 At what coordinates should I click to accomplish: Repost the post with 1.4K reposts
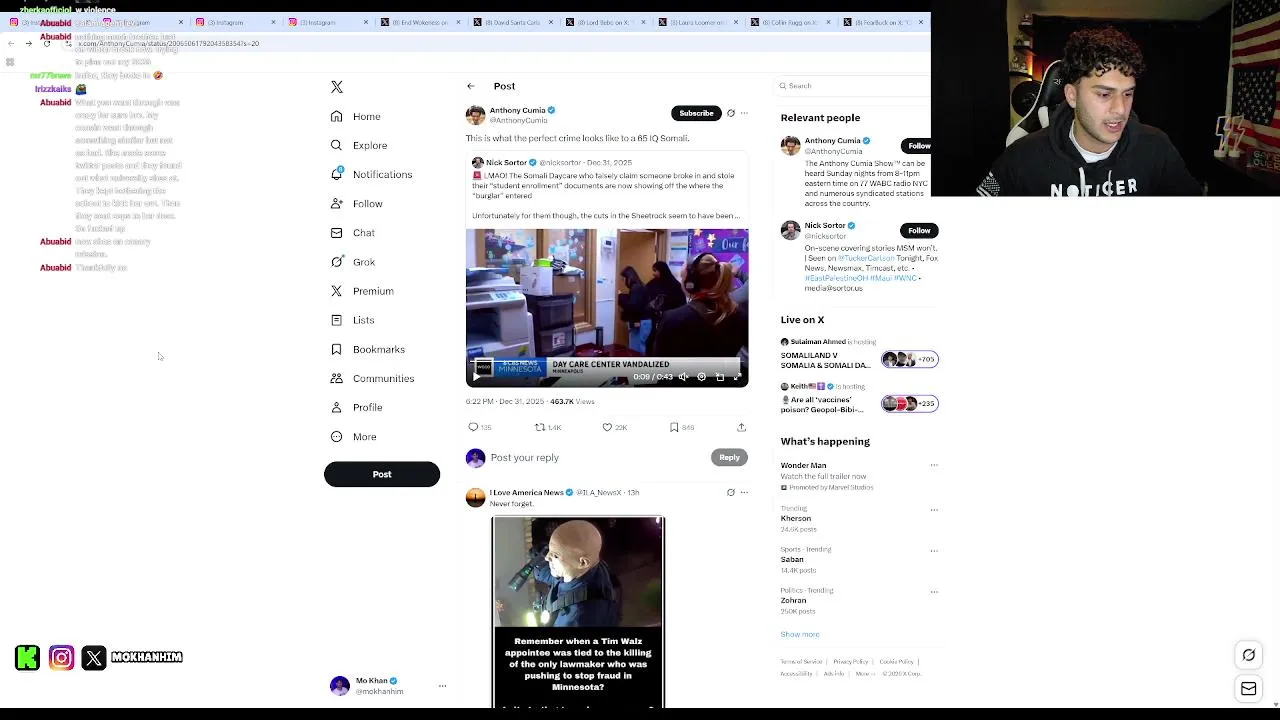pyautogui.click(x=540, y=427)
